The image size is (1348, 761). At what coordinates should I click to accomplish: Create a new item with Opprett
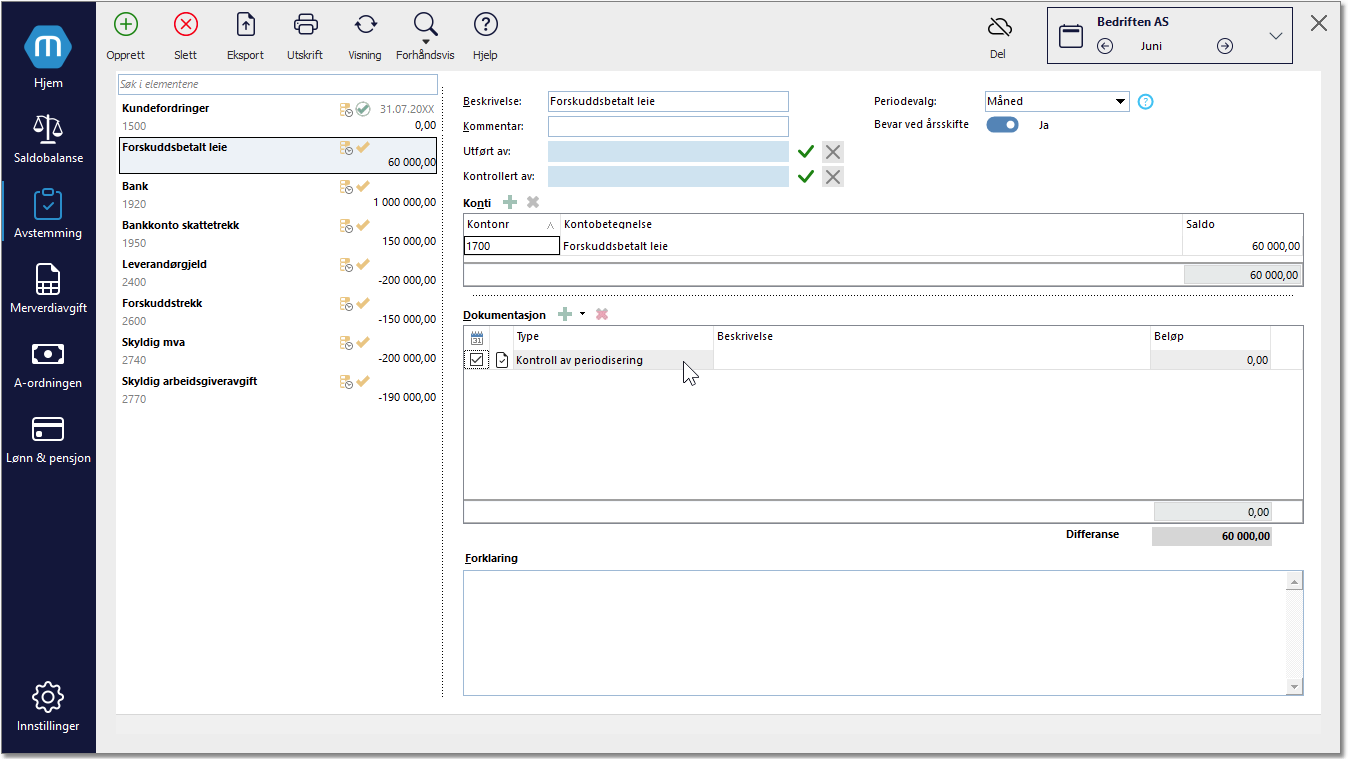coord(125,37)
